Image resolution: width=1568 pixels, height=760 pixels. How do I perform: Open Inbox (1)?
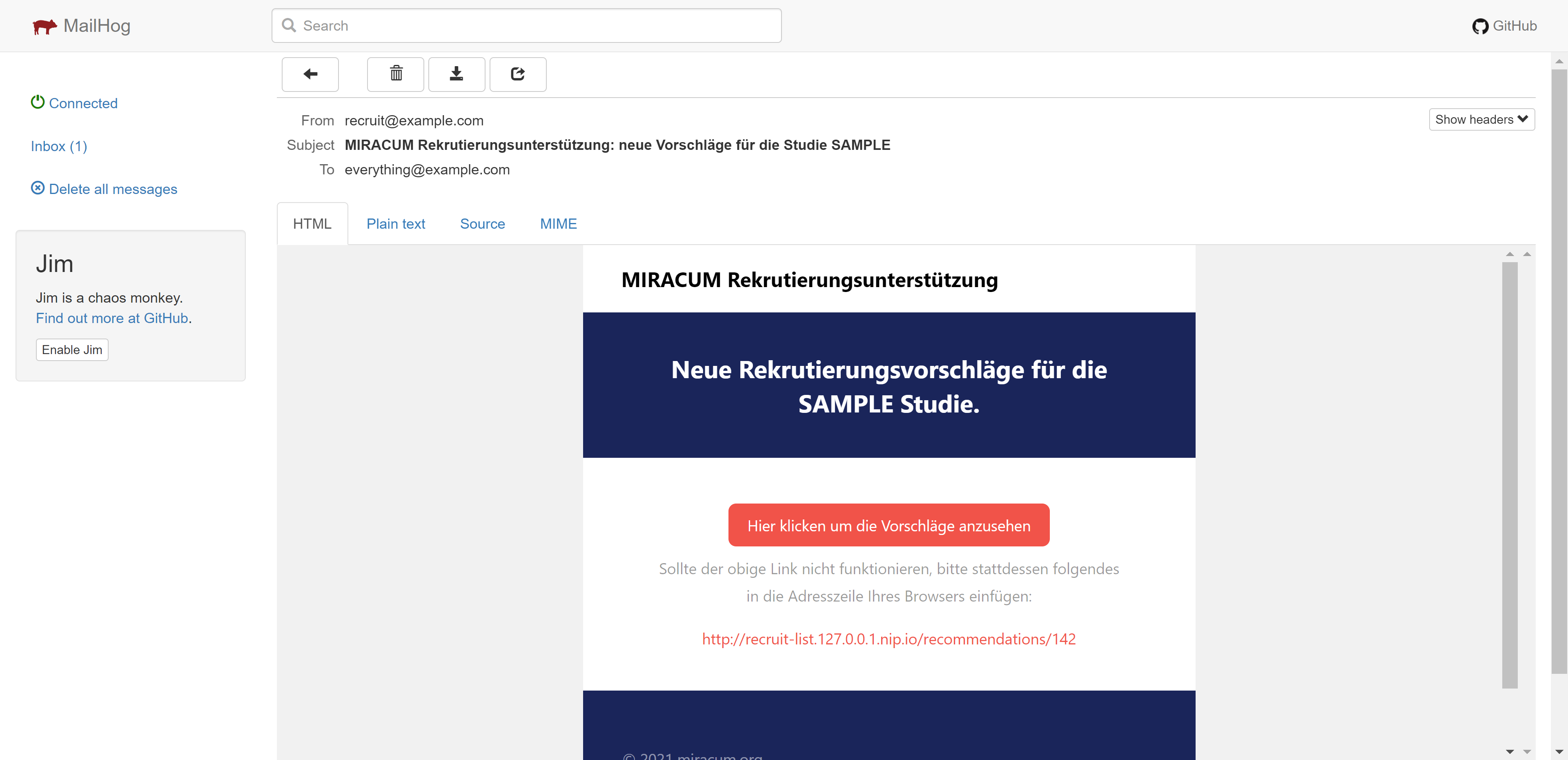click(x=59, y=146)
